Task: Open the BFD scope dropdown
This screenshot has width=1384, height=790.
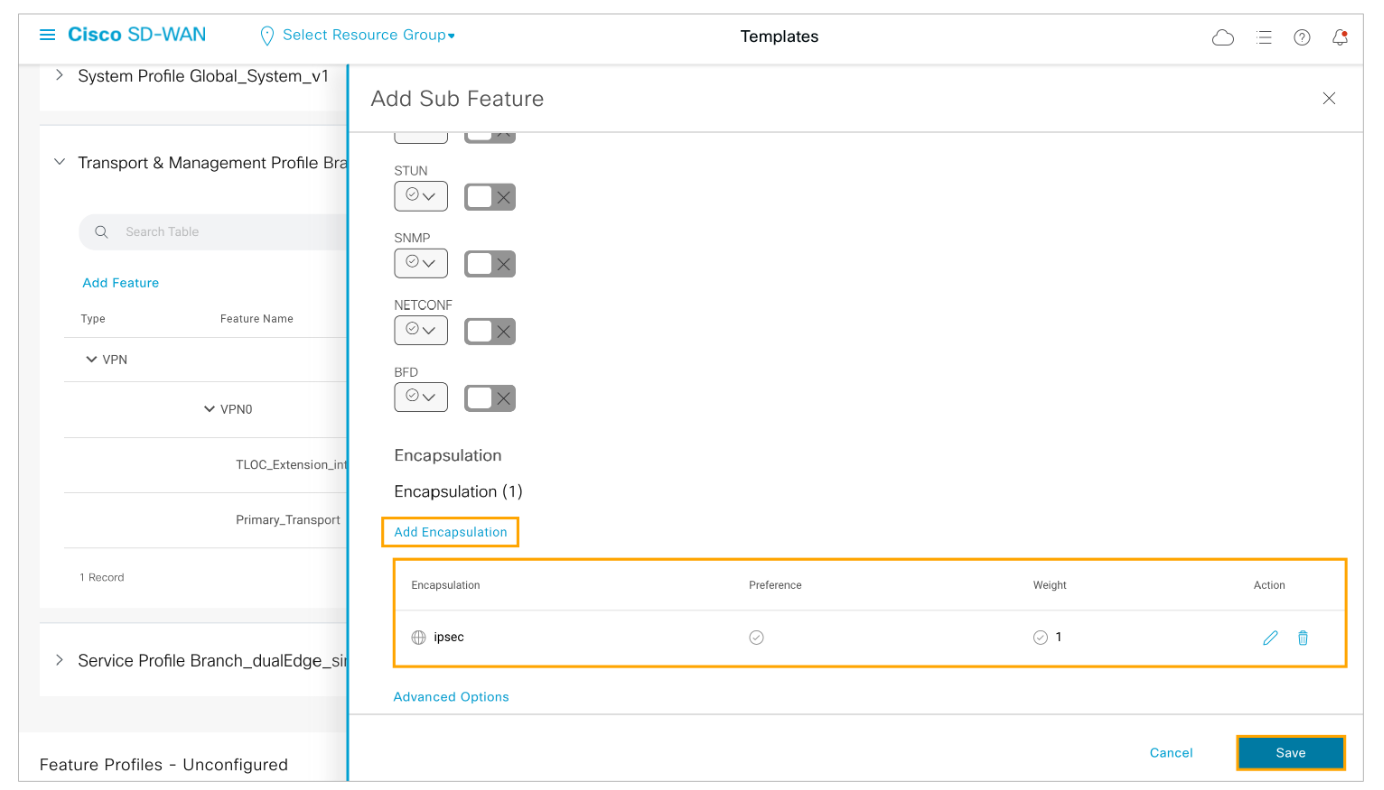Action: [421, 398]
